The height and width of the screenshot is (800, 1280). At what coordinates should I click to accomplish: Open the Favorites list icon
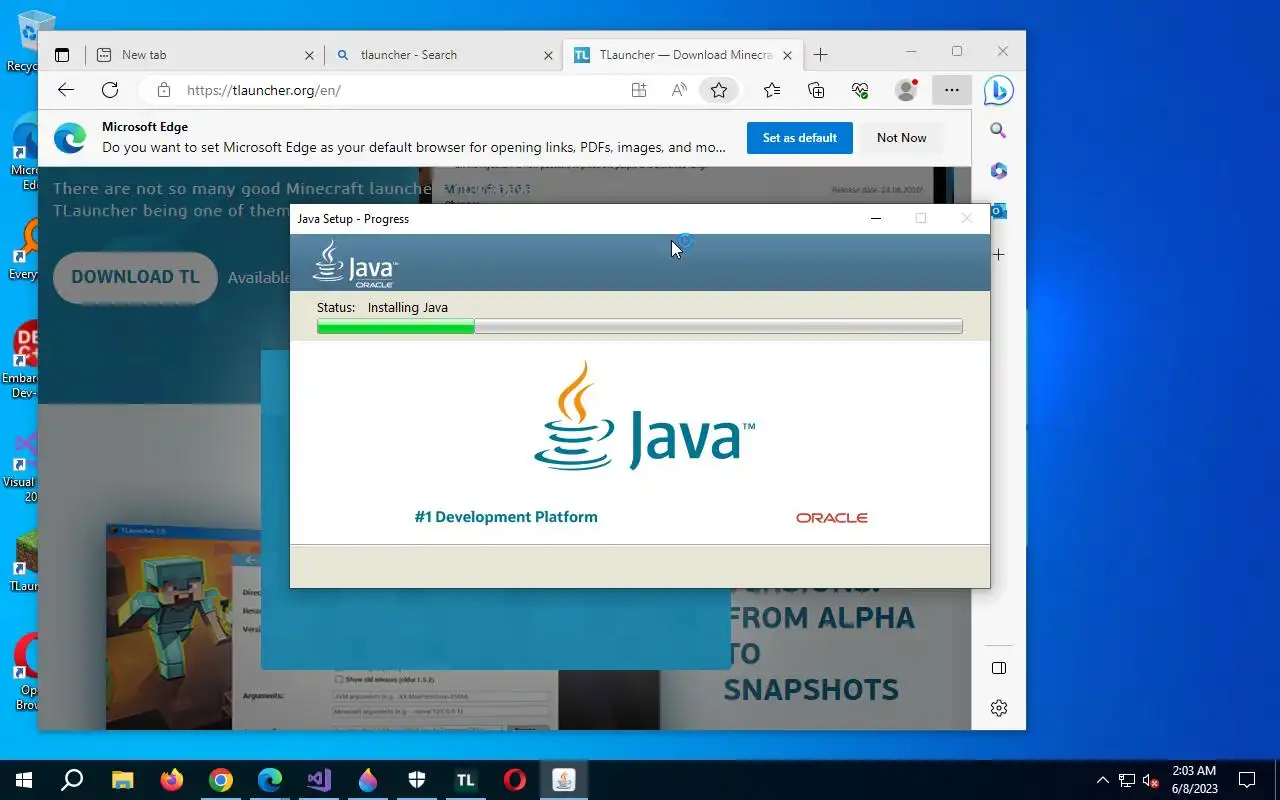tap(772, 90)
